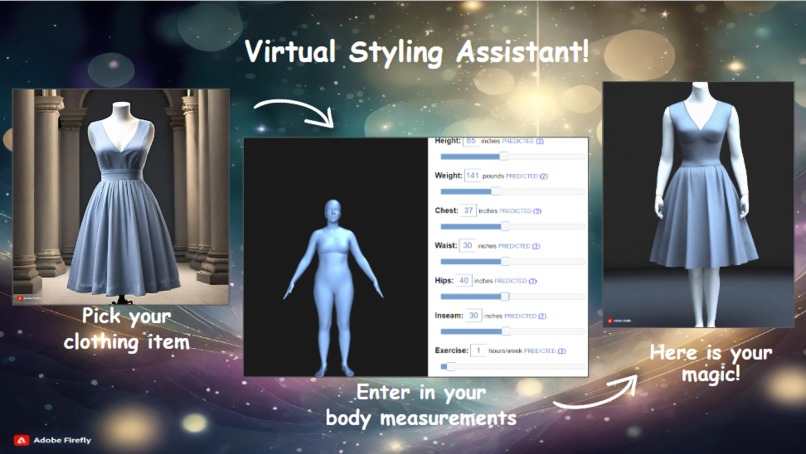Click the "Exercise:" label

pos(451,350)
